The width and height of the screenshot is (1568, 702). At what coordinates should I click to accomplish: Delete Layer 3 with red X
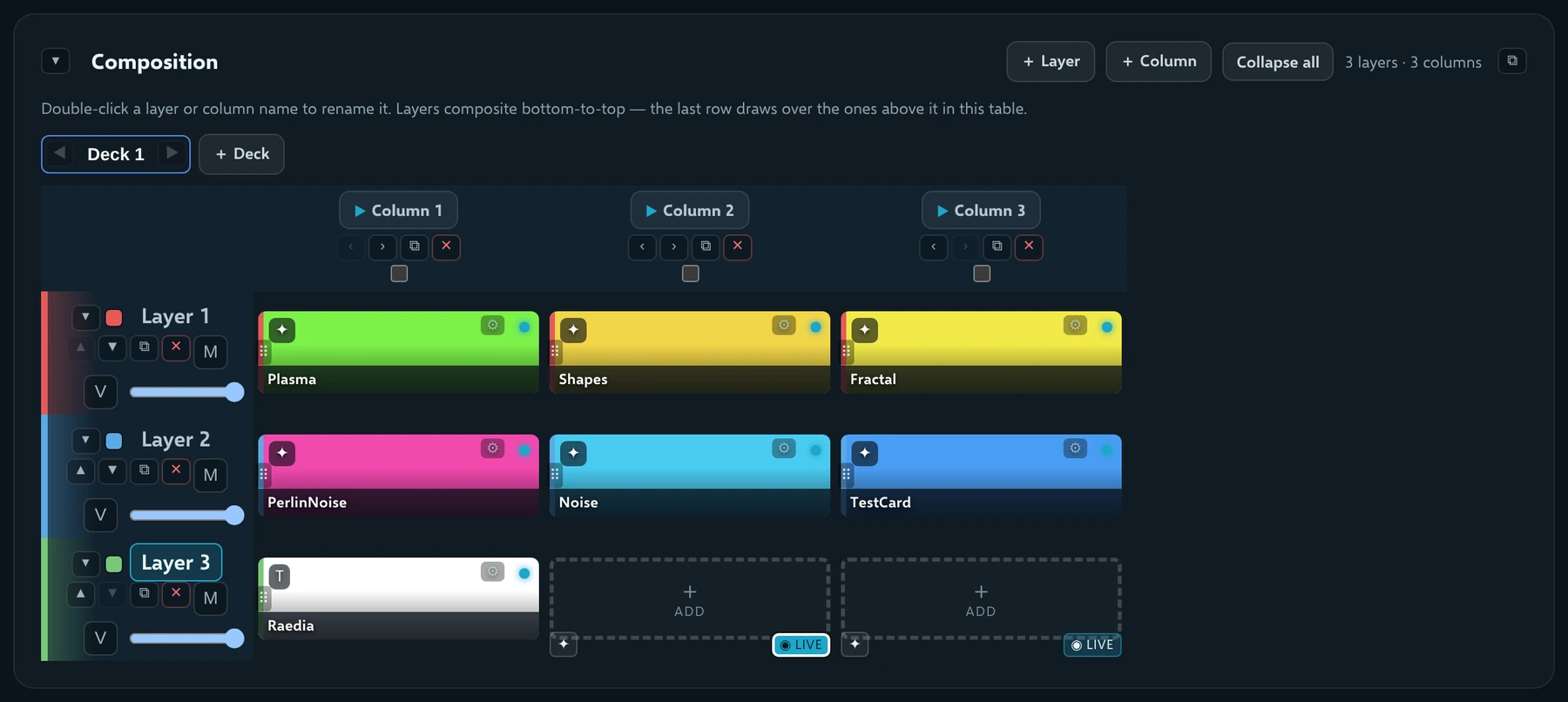click(x=176, y=594)
